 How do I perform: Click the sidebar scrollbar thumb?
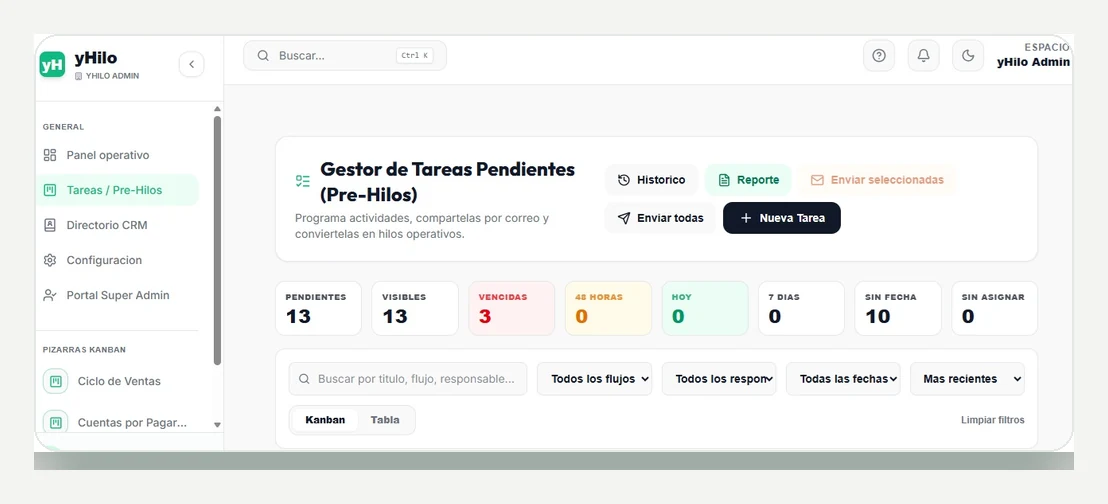coord(217,240)
